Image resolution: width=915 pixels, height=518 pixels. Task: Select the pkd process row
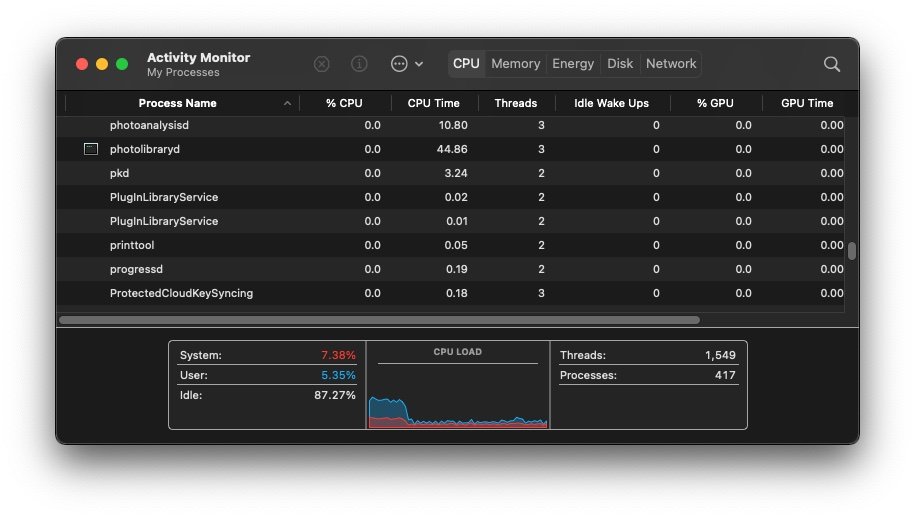click(x=450, y=173)
